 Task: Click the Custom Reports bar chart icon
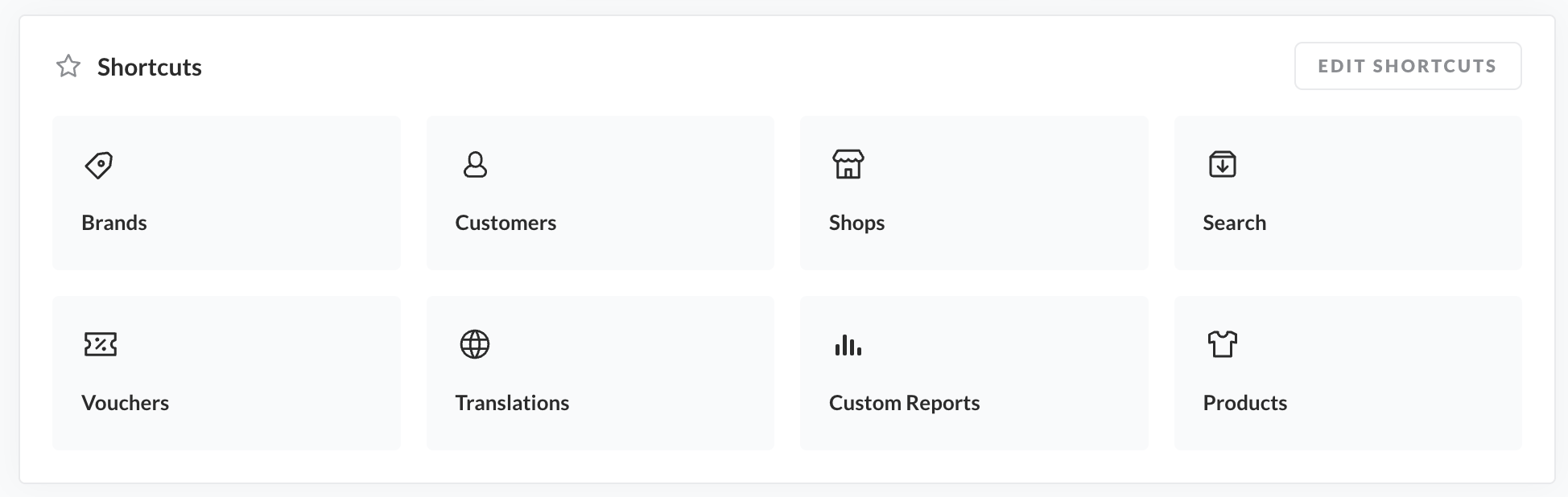(x=848, y=346)
